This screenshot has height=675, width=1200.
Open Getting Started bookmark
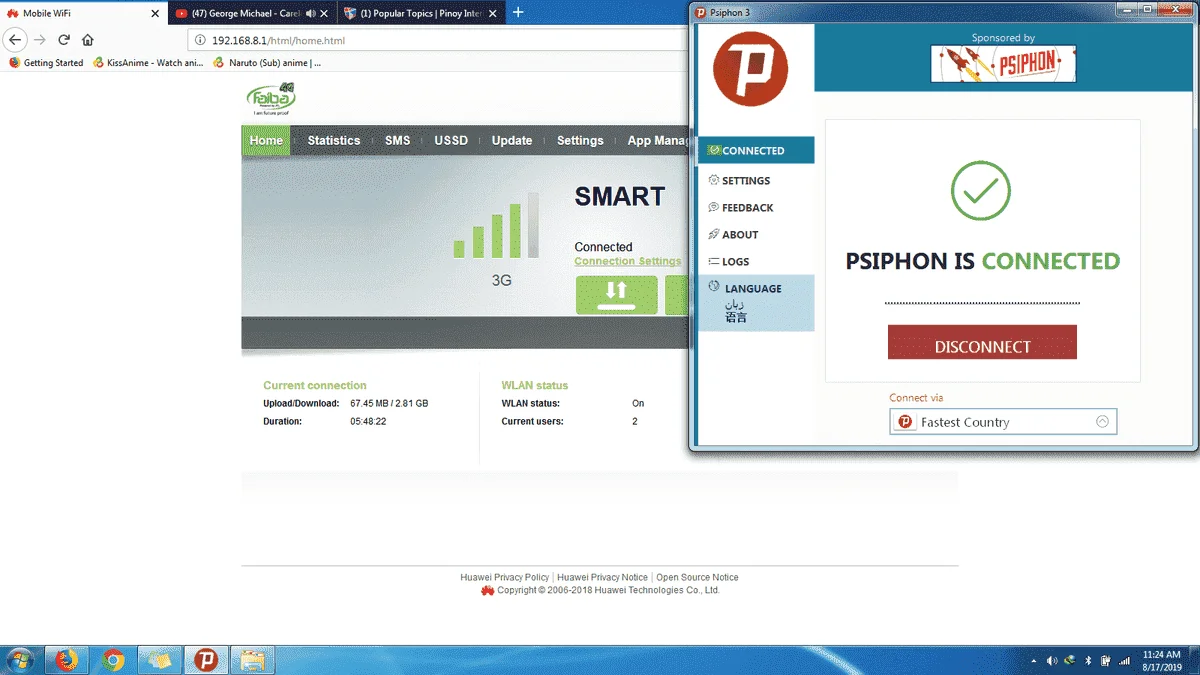click(x=45, y=63)
